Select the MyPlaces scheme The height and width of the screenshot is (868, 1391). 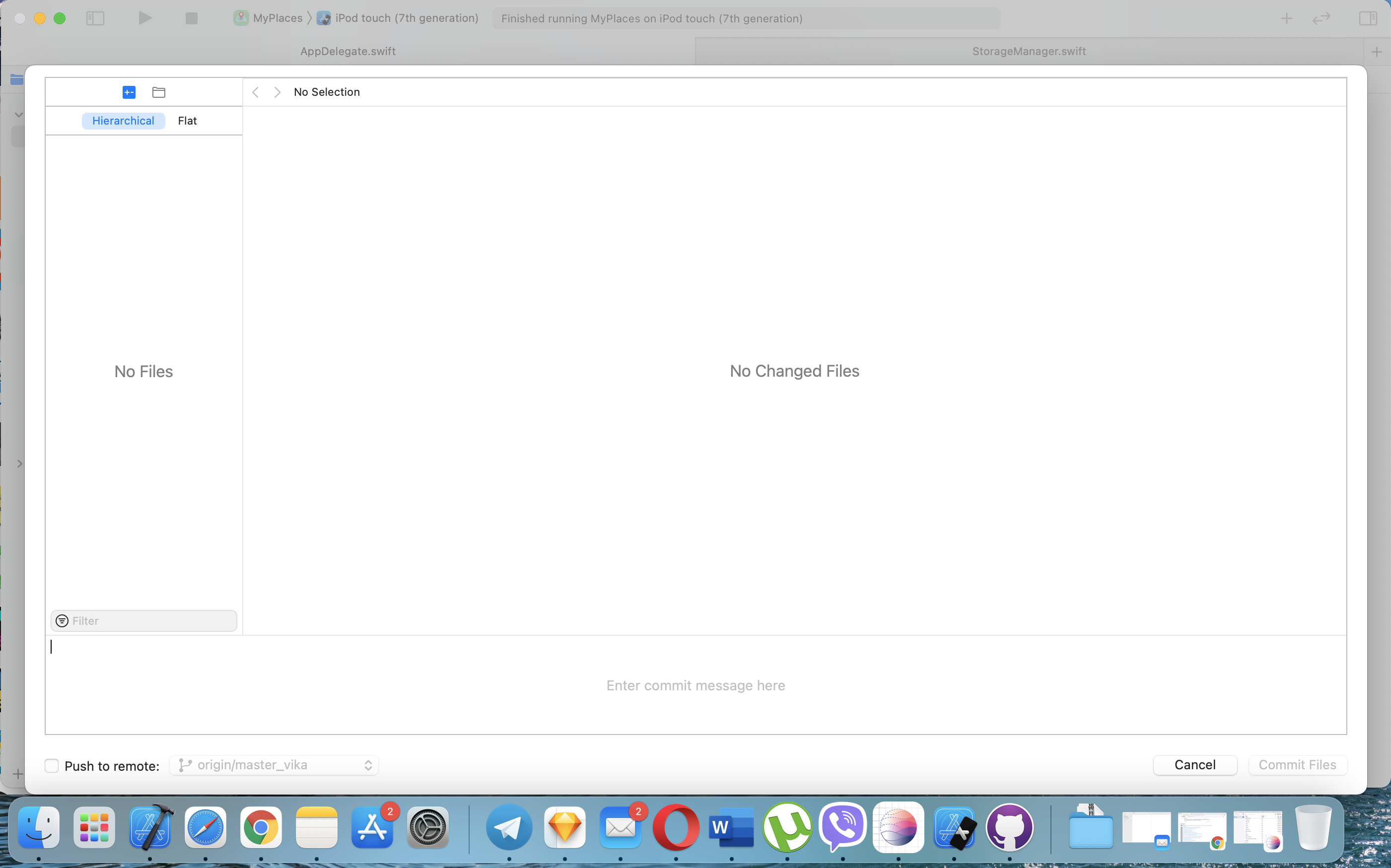coord(268,18)
